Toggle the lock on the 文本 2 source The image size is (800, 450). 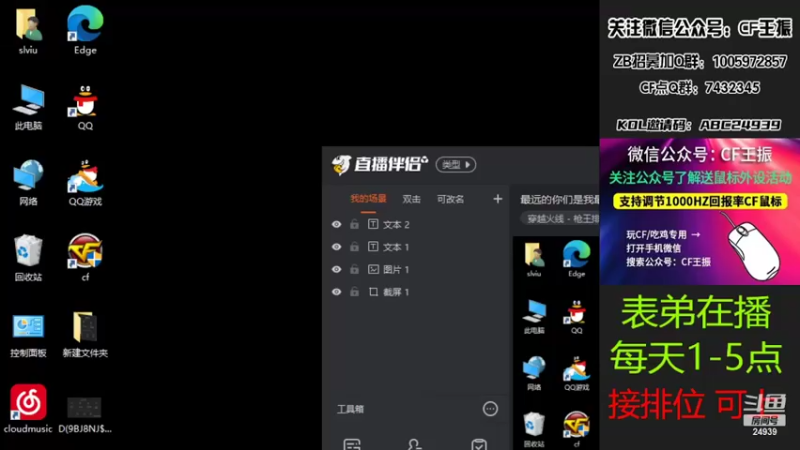[x=354, y=224]
